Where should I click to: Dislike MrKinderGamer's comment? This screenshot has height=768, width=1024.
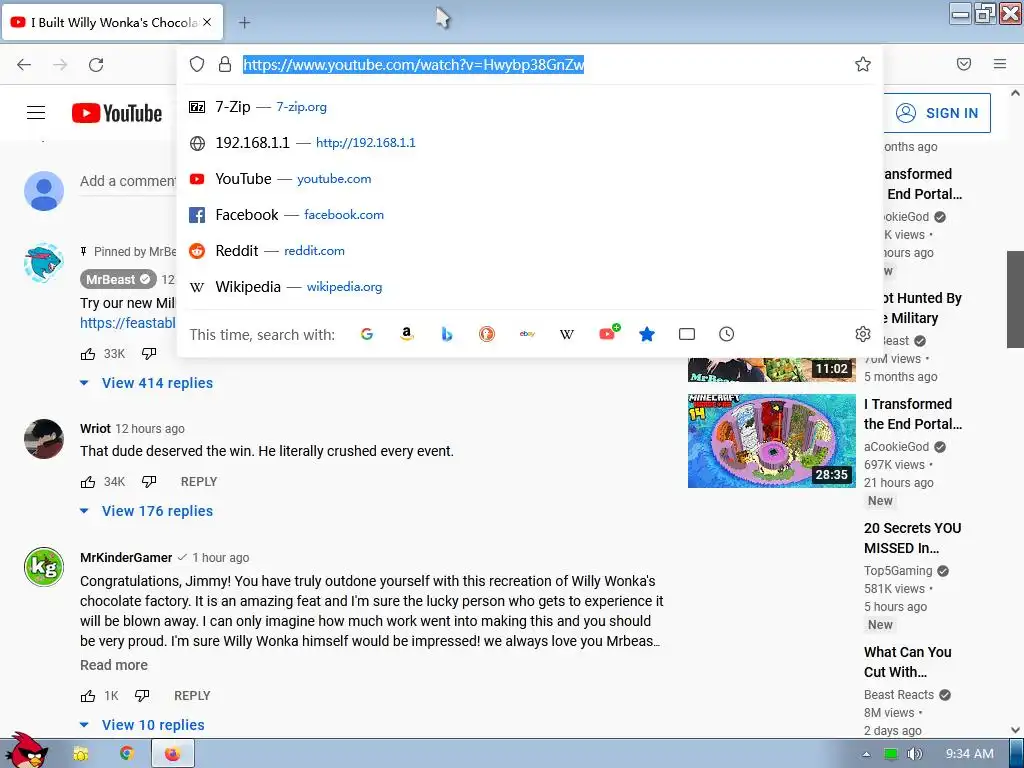tap(142, 696)
